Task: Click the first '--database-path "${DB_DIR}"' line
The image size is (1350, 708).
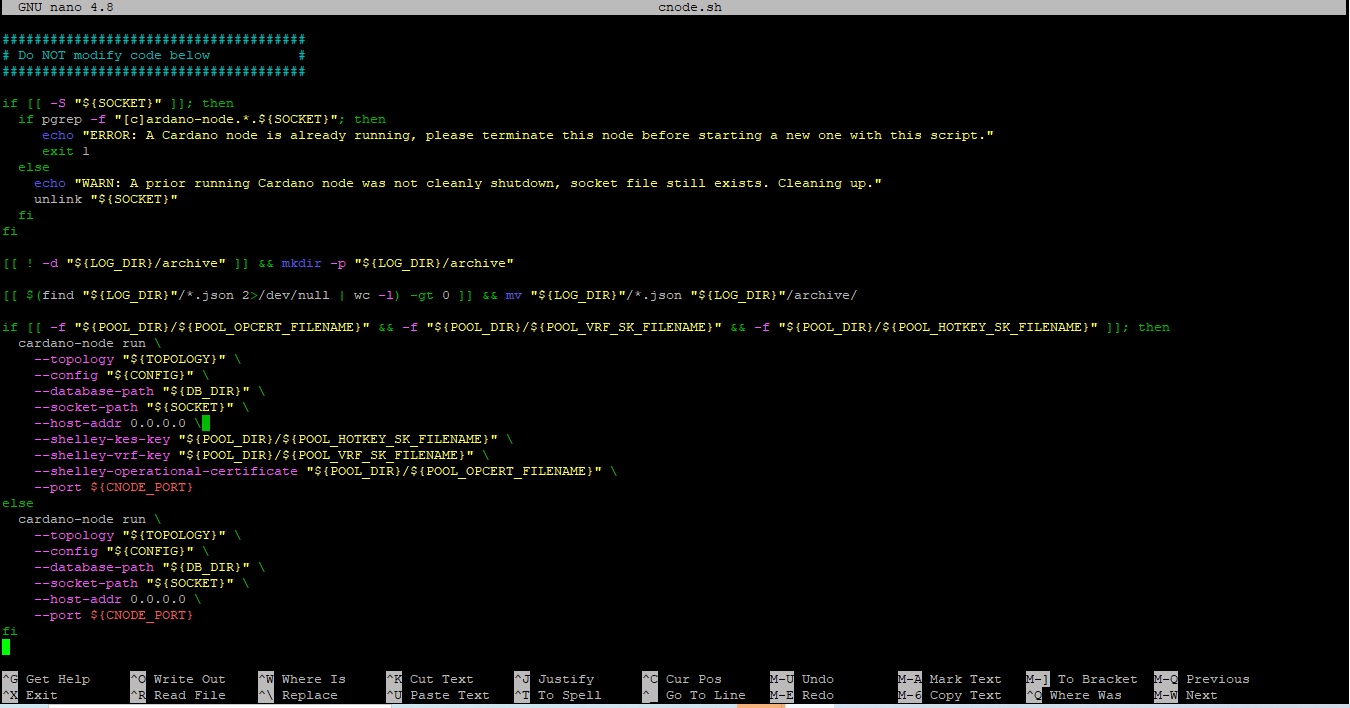Action: point(150,391)
